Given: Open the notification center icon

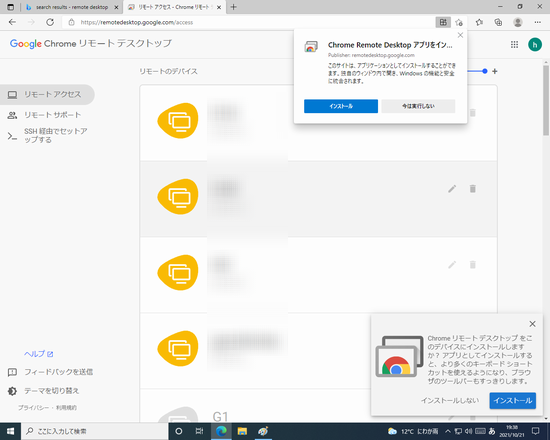Looking at the screenshot, I should point(535,431).
